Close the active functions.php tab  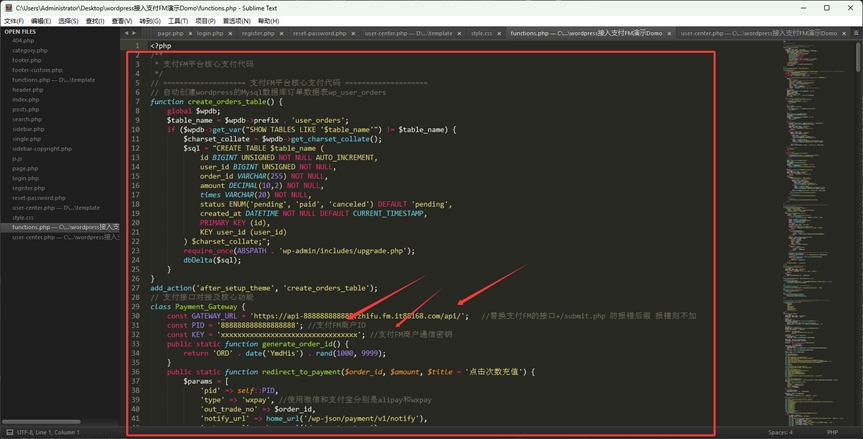pyautogui.click(x=669, y=34)
